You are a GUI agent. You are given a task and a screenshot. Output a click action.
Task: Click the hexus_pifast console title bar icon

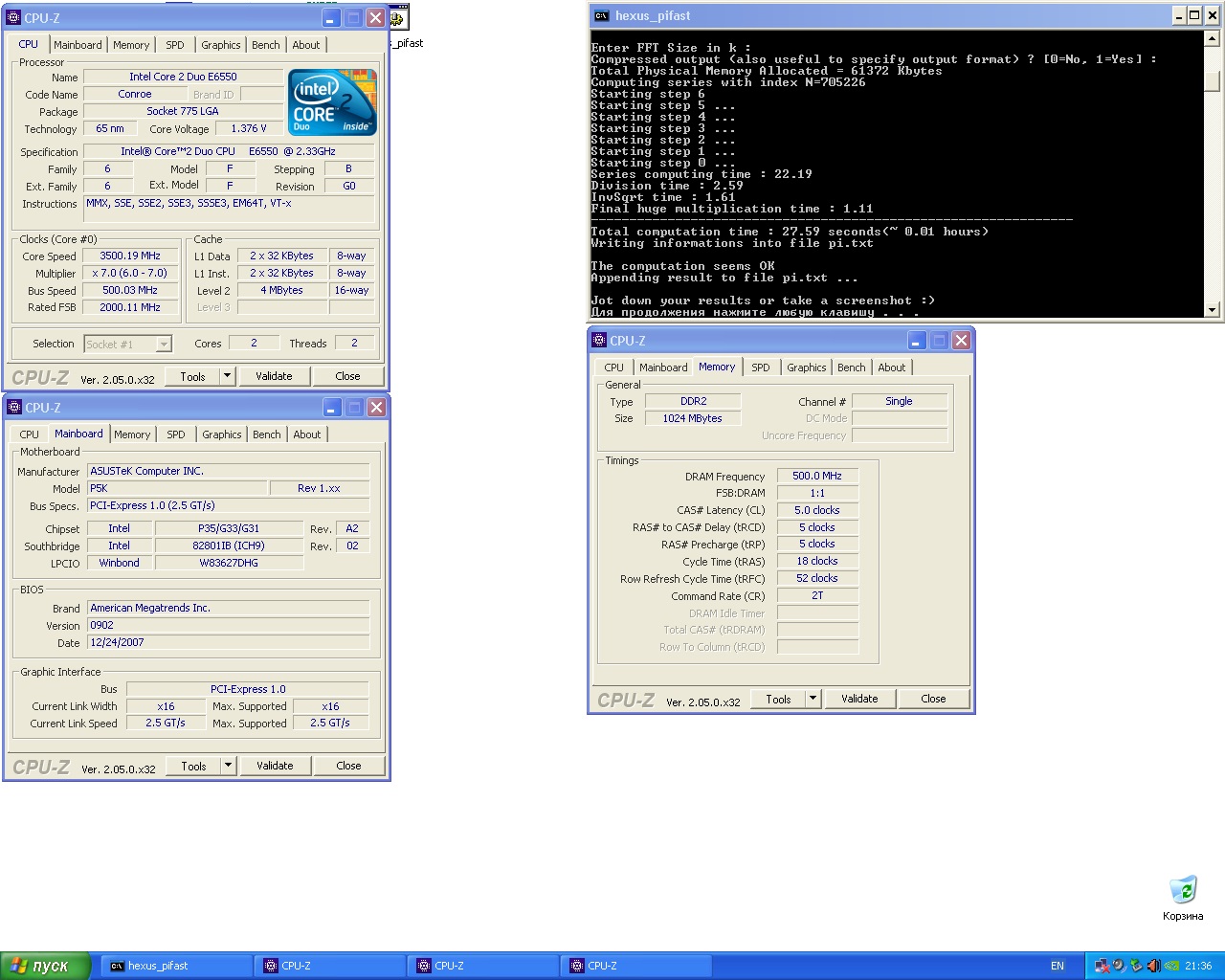(x=601, y=15)
